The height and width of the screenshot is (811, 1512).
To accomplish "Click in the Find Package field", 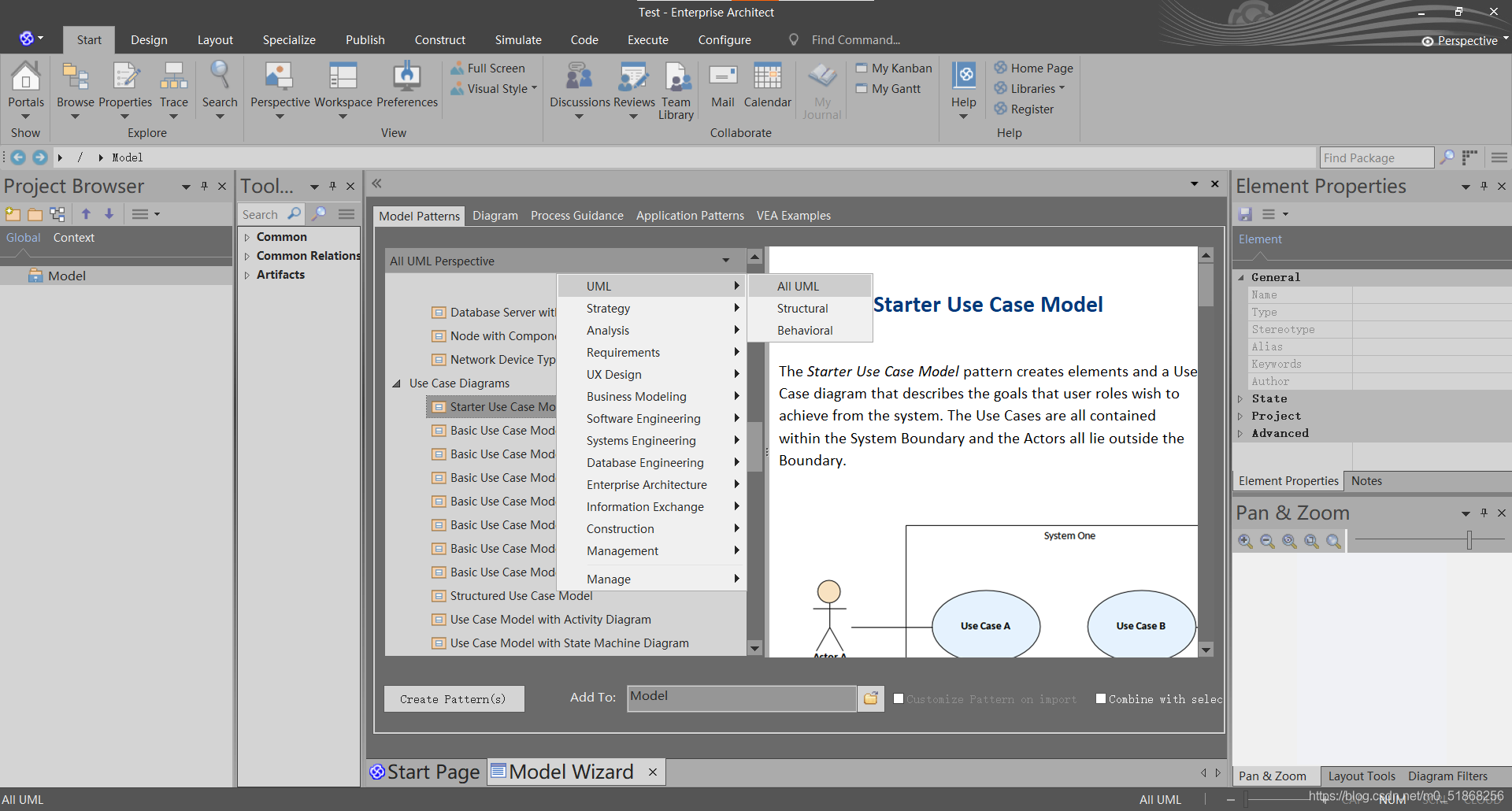I will 1376,157.
